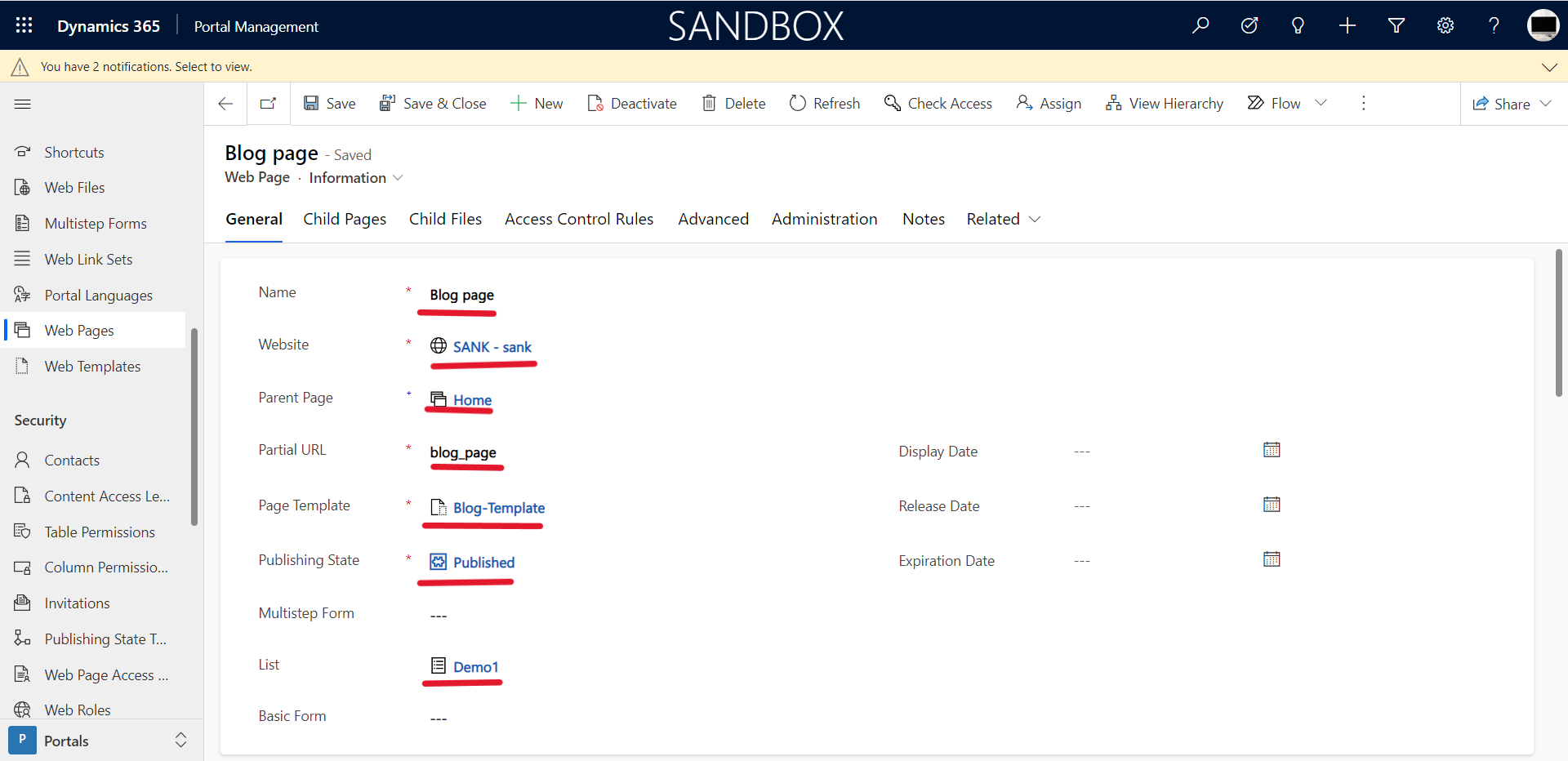The image size is (1568, 761).
Task: Open View Hierarchy
Action: (1164, 104)
